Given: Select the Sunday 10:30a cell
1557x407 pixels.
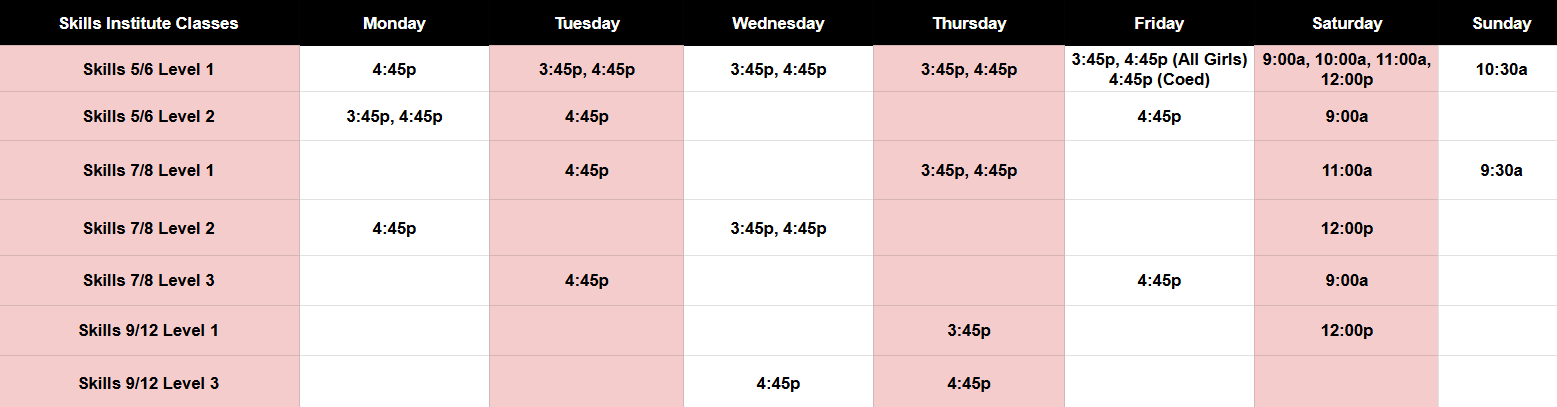Looking at the screenshot, I should point(1501,69).
